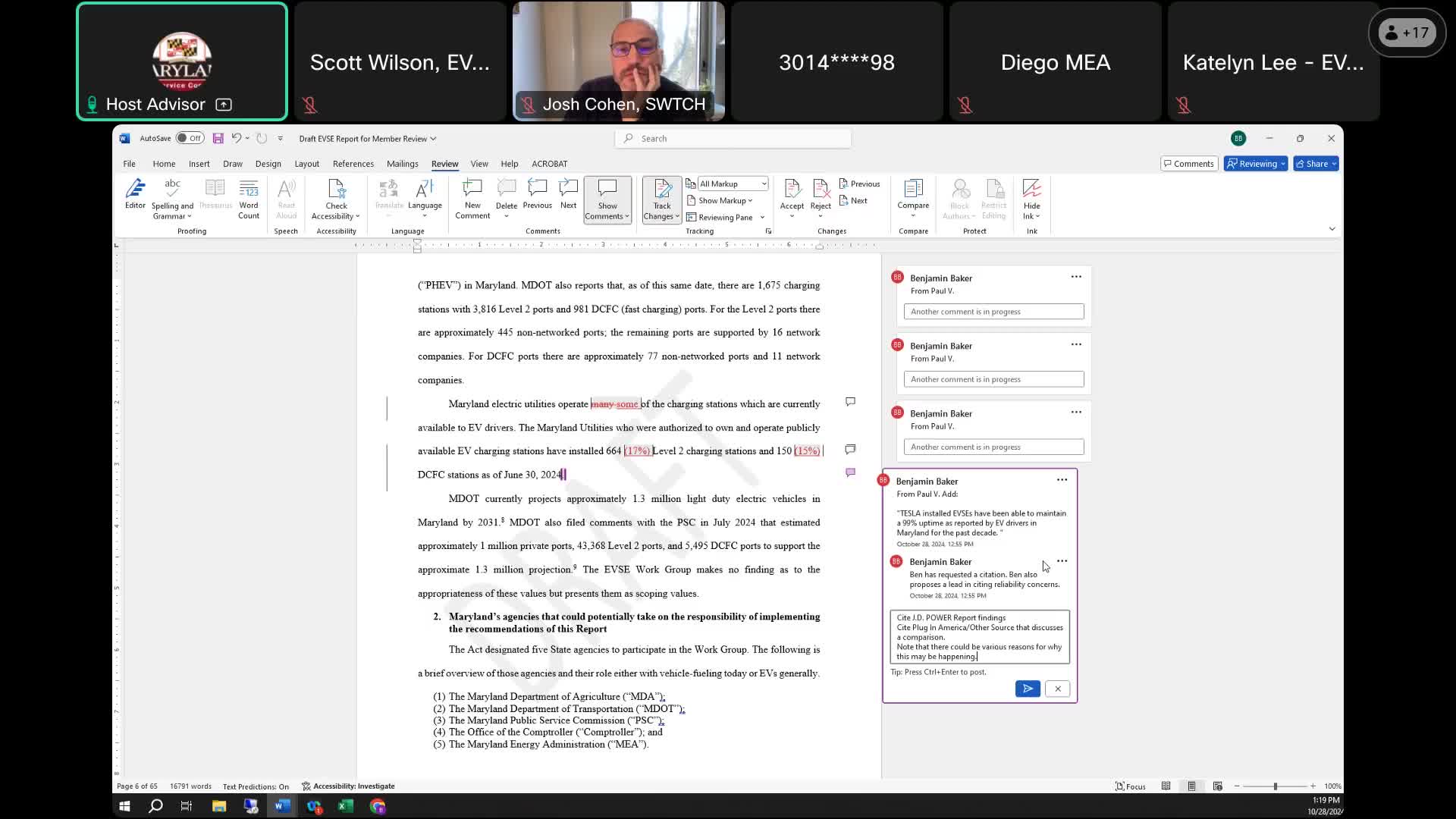
Task: Open the Windows Start menu
Action: [124, 806]
